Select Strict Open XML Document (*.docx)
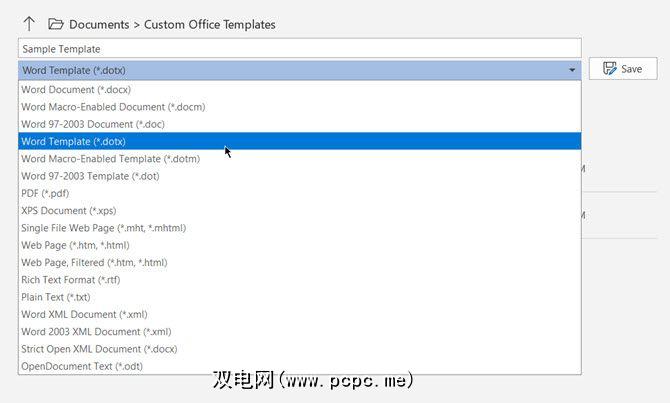The height and width of the screenshot is (403, 670). (x=99, y=349)
